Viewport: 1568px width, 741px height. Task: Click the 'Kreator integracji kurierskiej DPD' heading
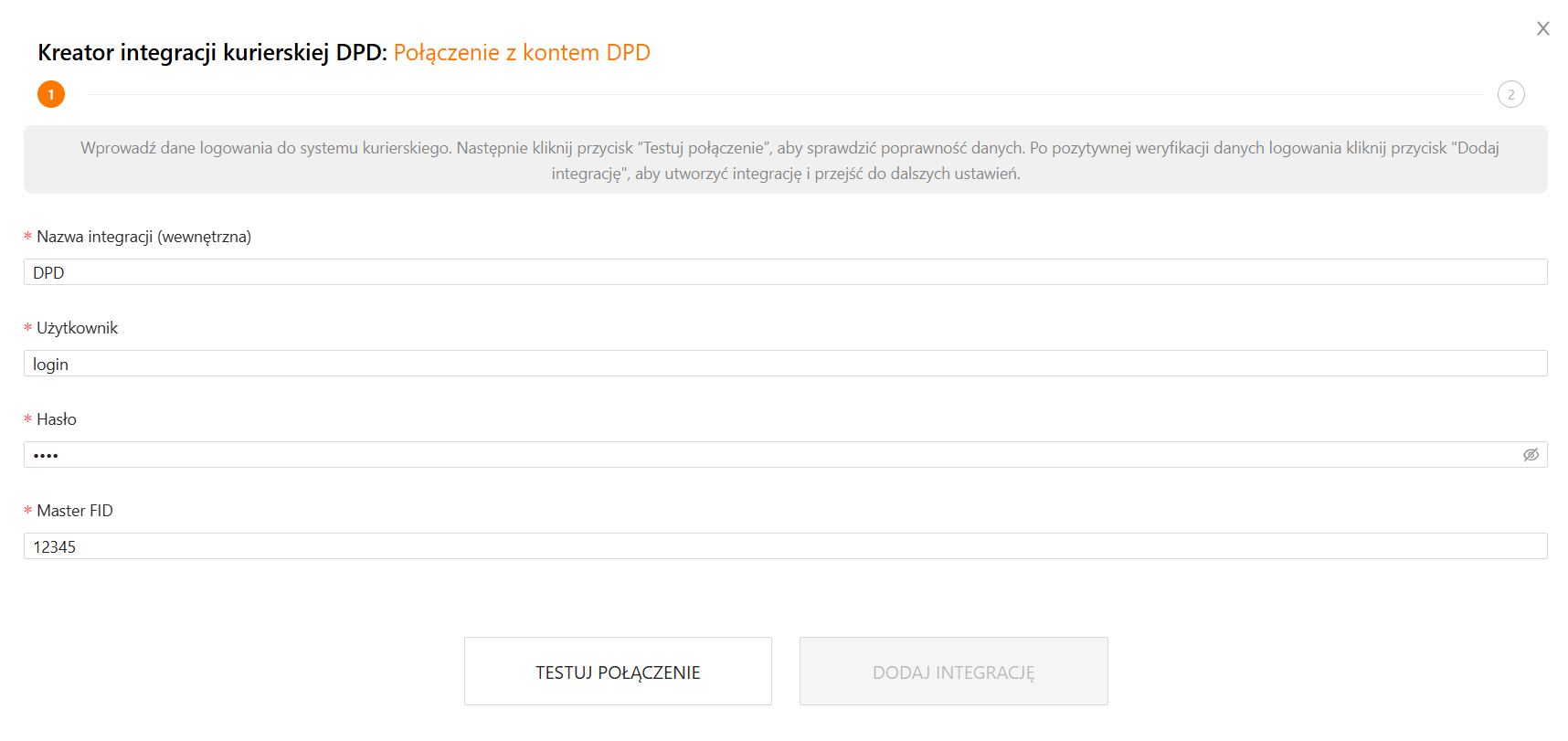pyautogui.click(x=212, y=53)
